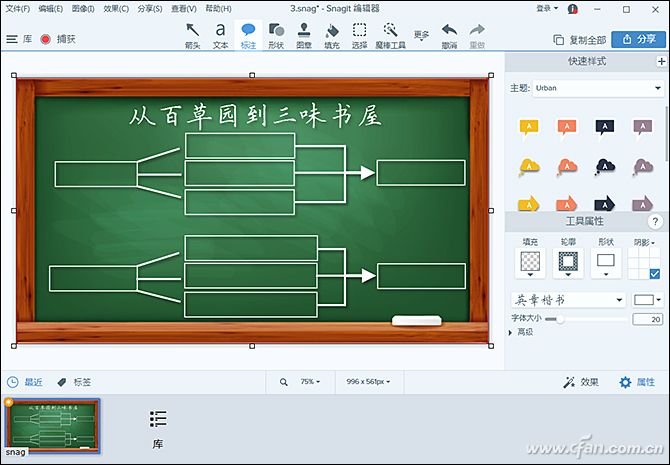Select the snag thumbnail in tray
670x465 pixels.
click(x=52, y=426)
